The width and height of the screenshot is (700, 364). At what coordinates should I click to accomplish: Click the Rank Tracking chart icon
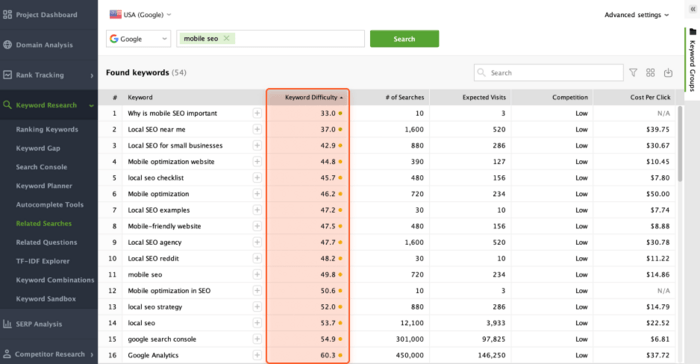click(8, 75)
